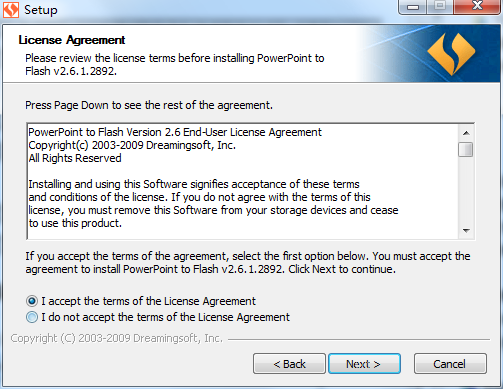Click the 'License Agreement' heading
Image resolution: width=503 pixels, height=389 pixels.
tap(72, 40)
